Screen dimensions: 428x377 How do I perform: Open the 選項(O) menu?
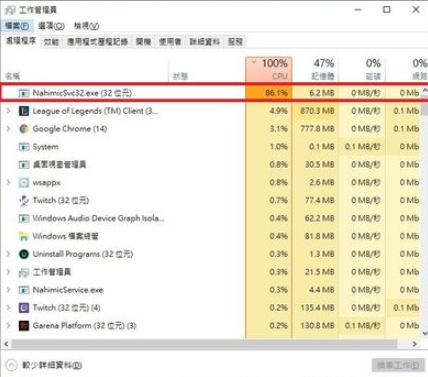[x=51, y=26]
